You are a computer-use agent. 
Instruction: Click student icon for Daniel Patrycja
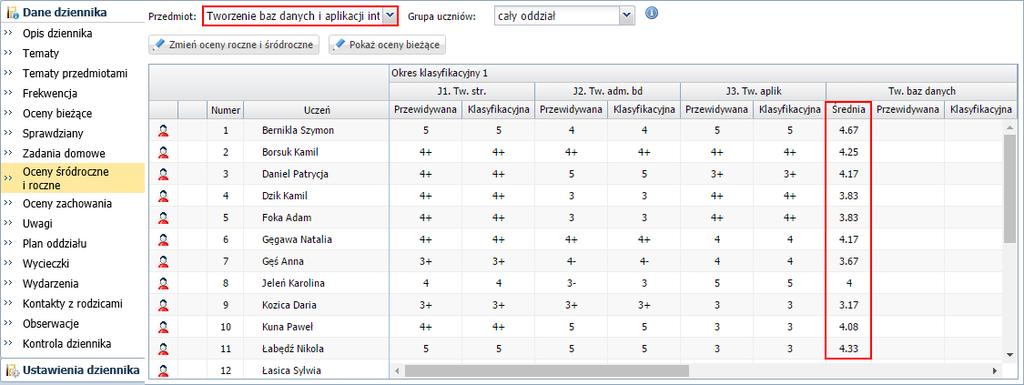tap(163, 174)
